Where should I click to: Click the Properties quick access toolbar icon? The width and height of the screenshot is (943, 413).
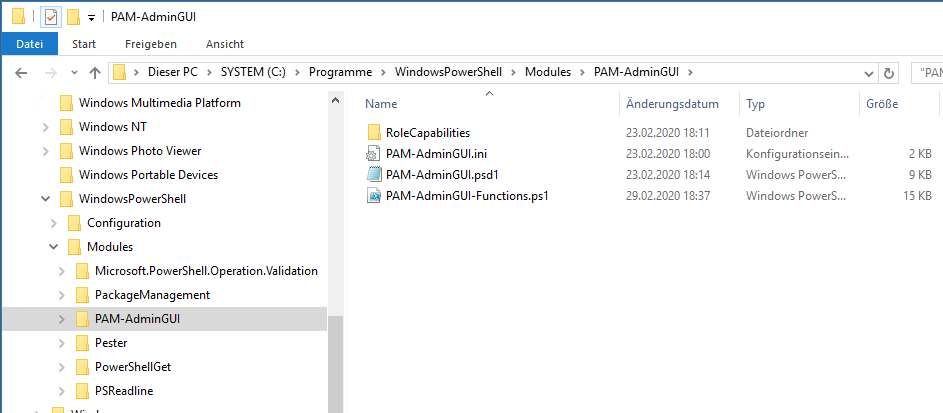point(51,17)
